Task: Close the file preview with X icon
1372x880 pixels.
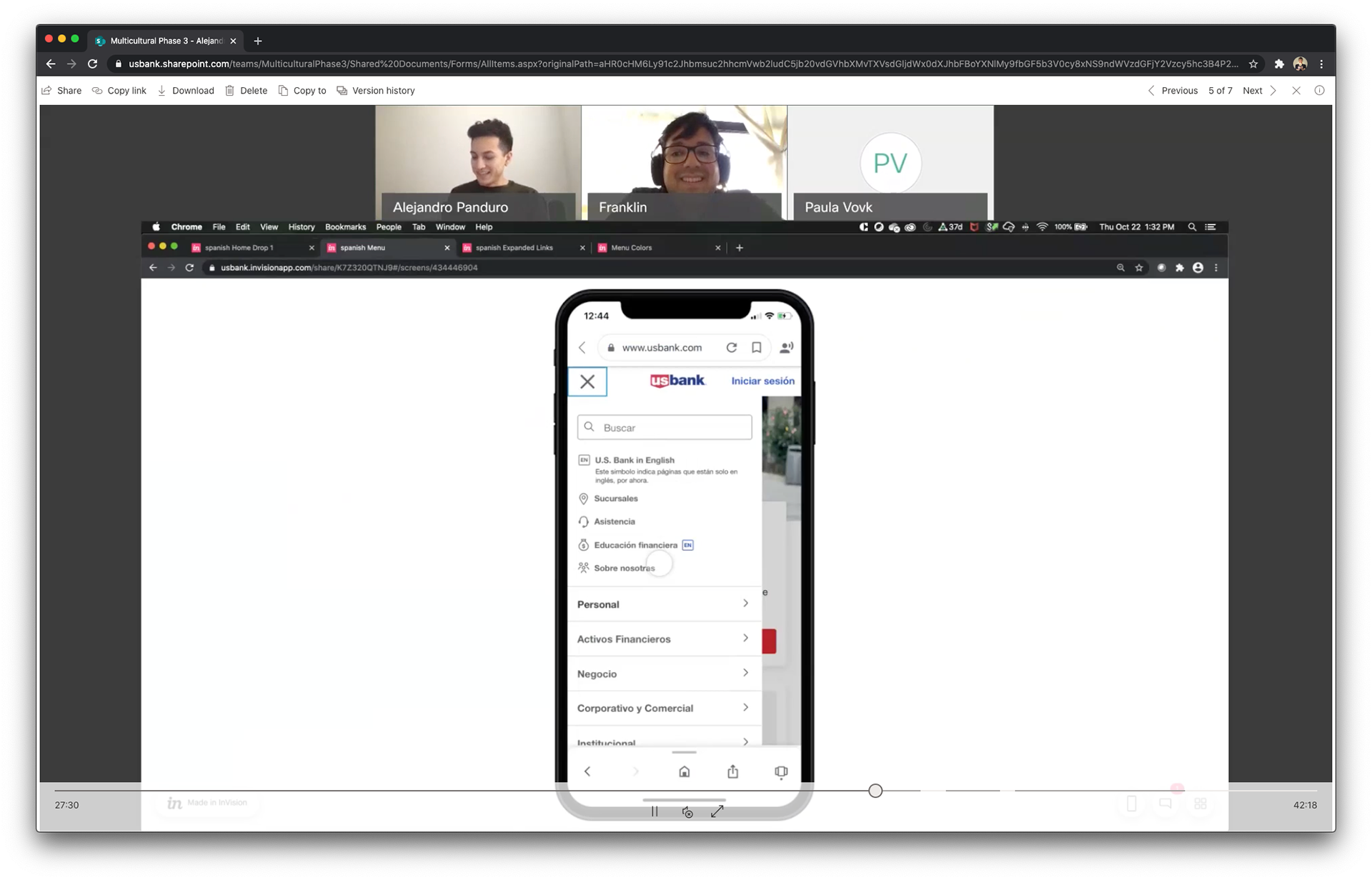Action: click(x=1296, y=91)
